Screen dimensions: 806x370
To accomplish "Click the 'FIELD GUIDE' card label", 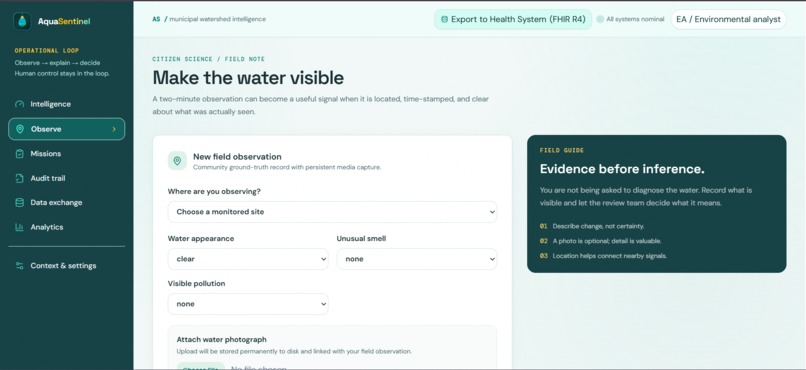I will (562, 151).
